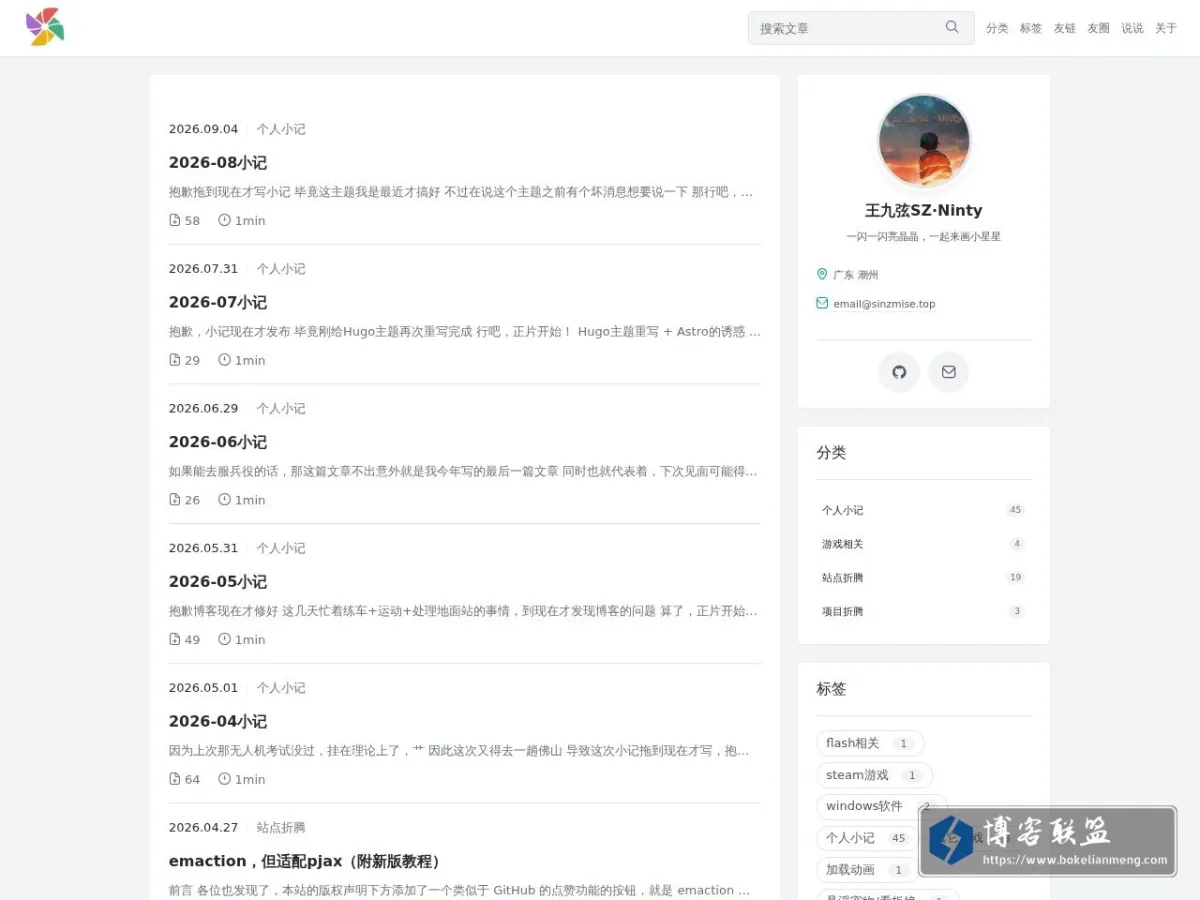Click clock icon of 2026-06小记
The image size is (1200, 900).
coord(225,500)
